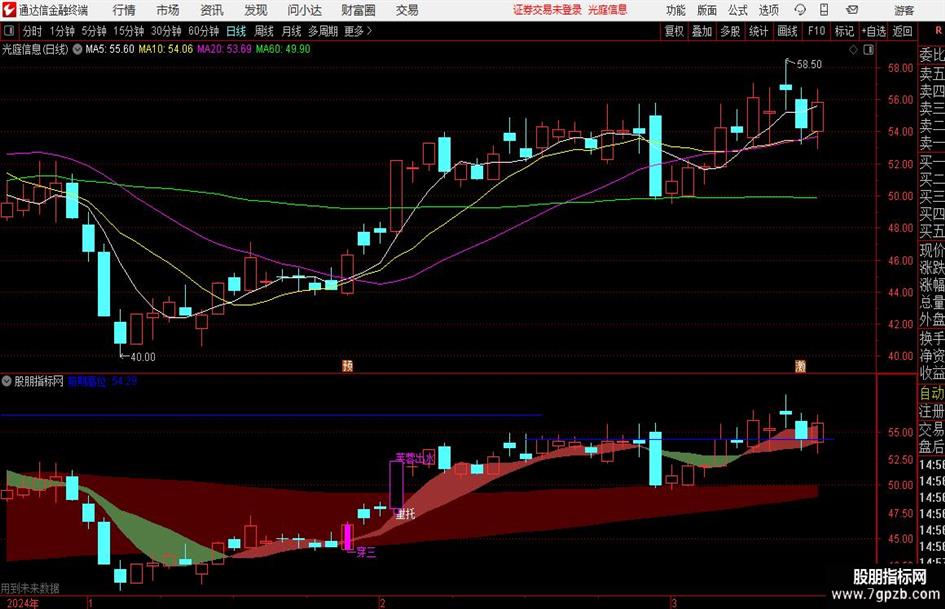
Task: Click the 芙蓉出水 signal label
Action: (x=415, y=458)
